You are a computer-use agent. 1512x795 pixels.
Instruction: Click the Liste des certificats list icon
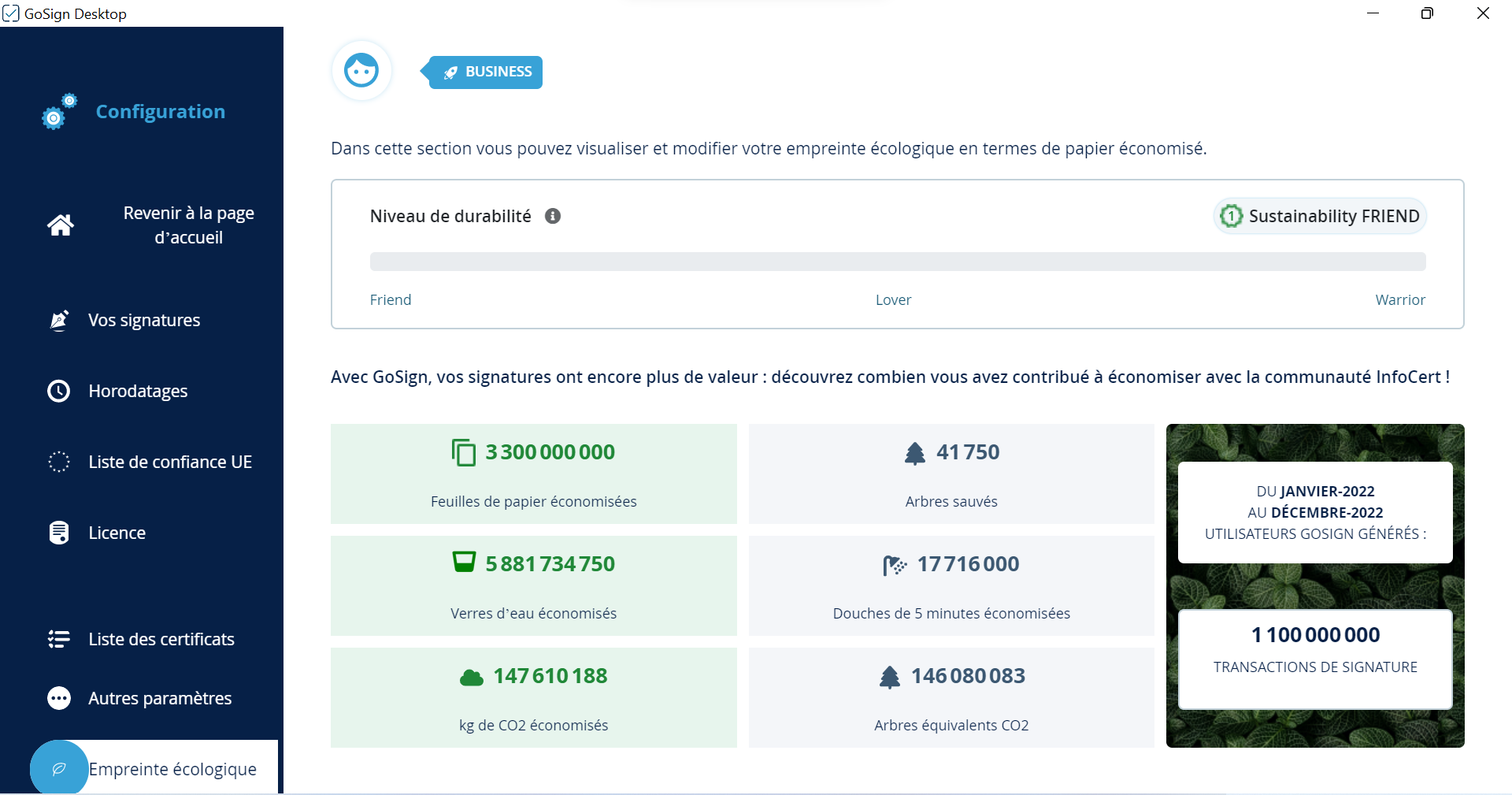click(58, 639)
